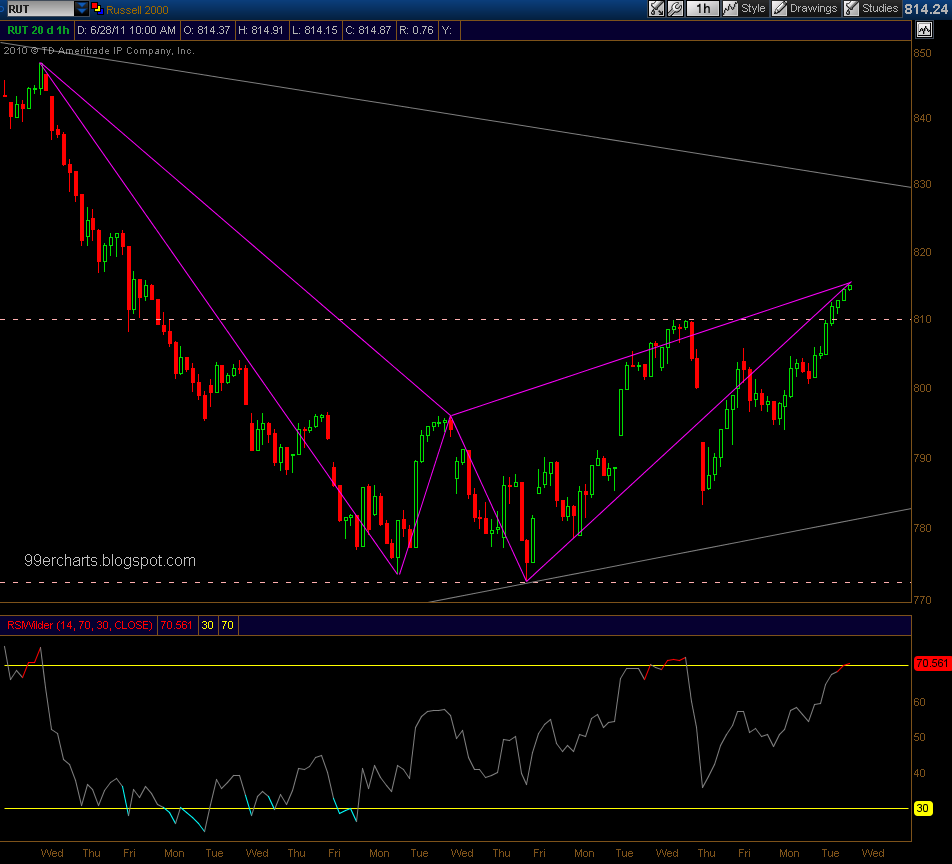
Task: Click the flask icon beside Studies
Action: click(851, 8)
